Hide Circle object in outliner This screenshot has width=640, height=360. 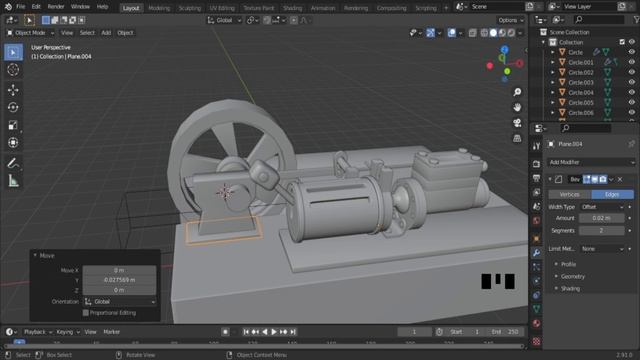coord(631,52)
